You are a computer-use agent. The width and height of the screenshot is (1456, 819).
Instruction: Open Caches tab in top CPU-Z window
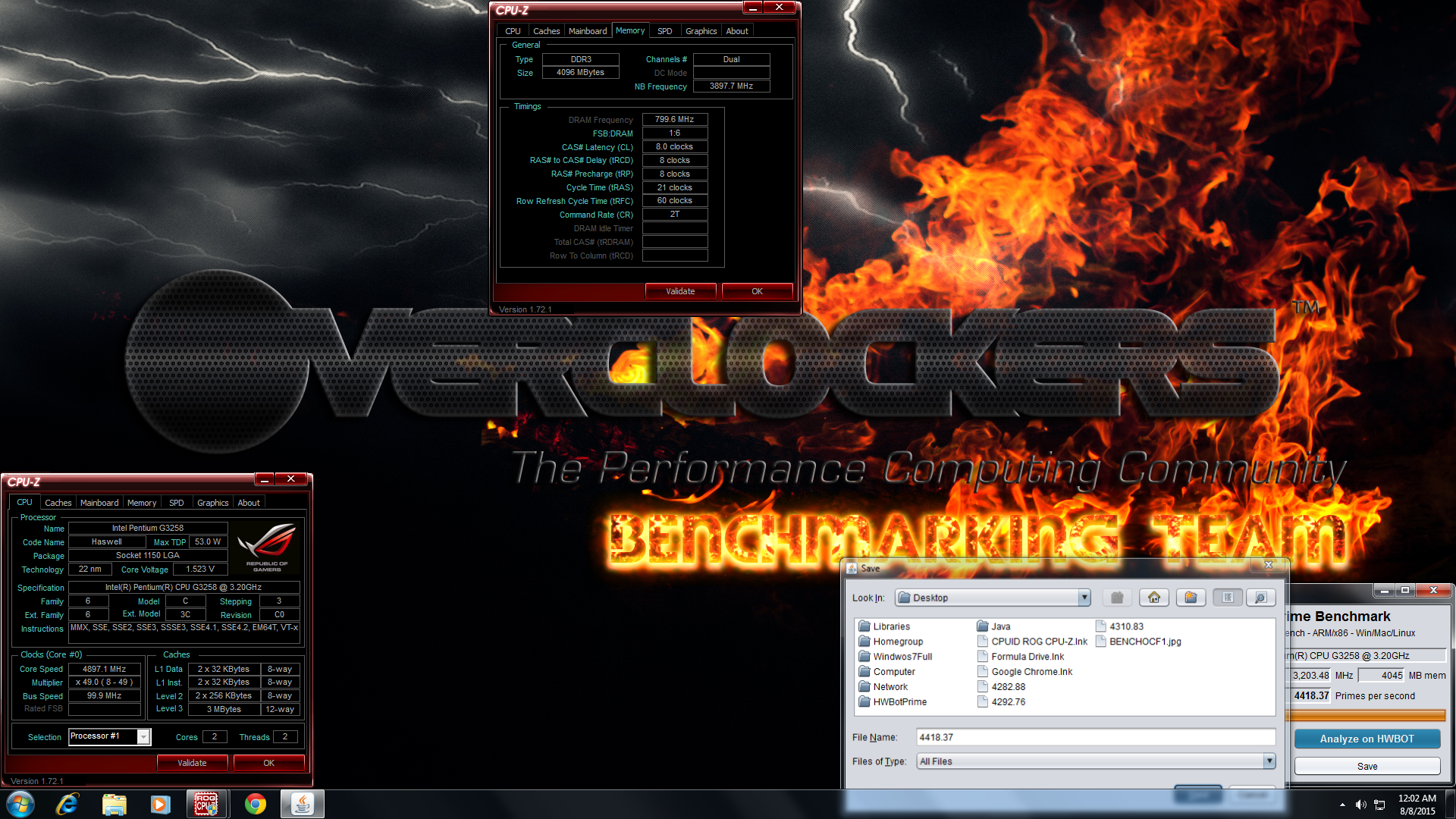(546, 31)
